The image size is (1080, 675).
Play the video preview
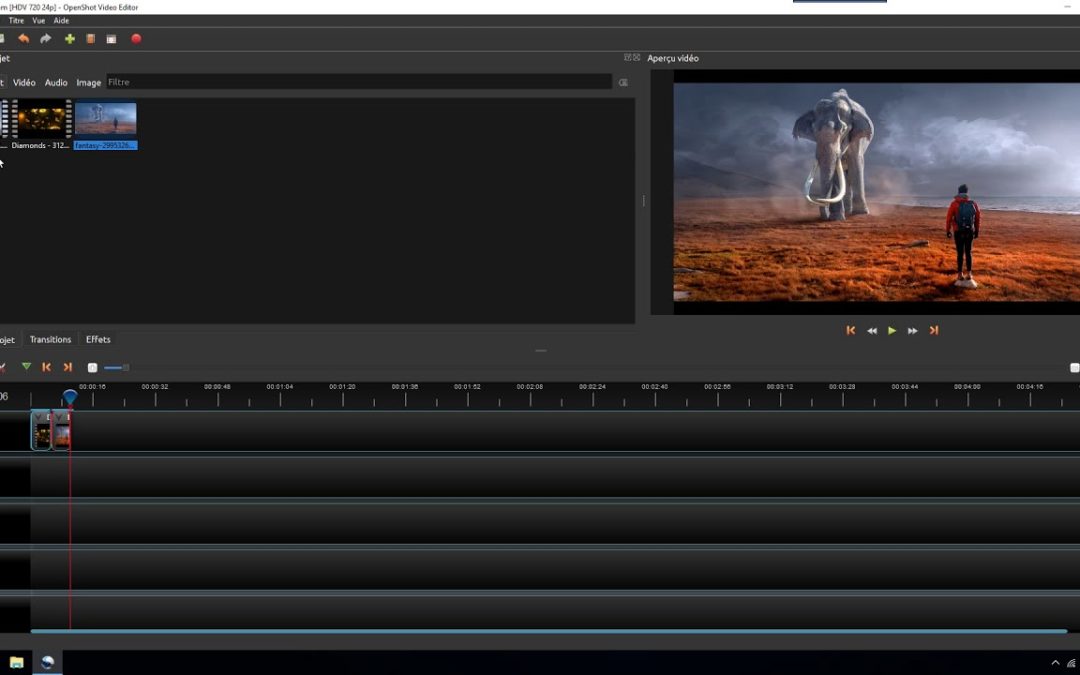tap(892, 330)
